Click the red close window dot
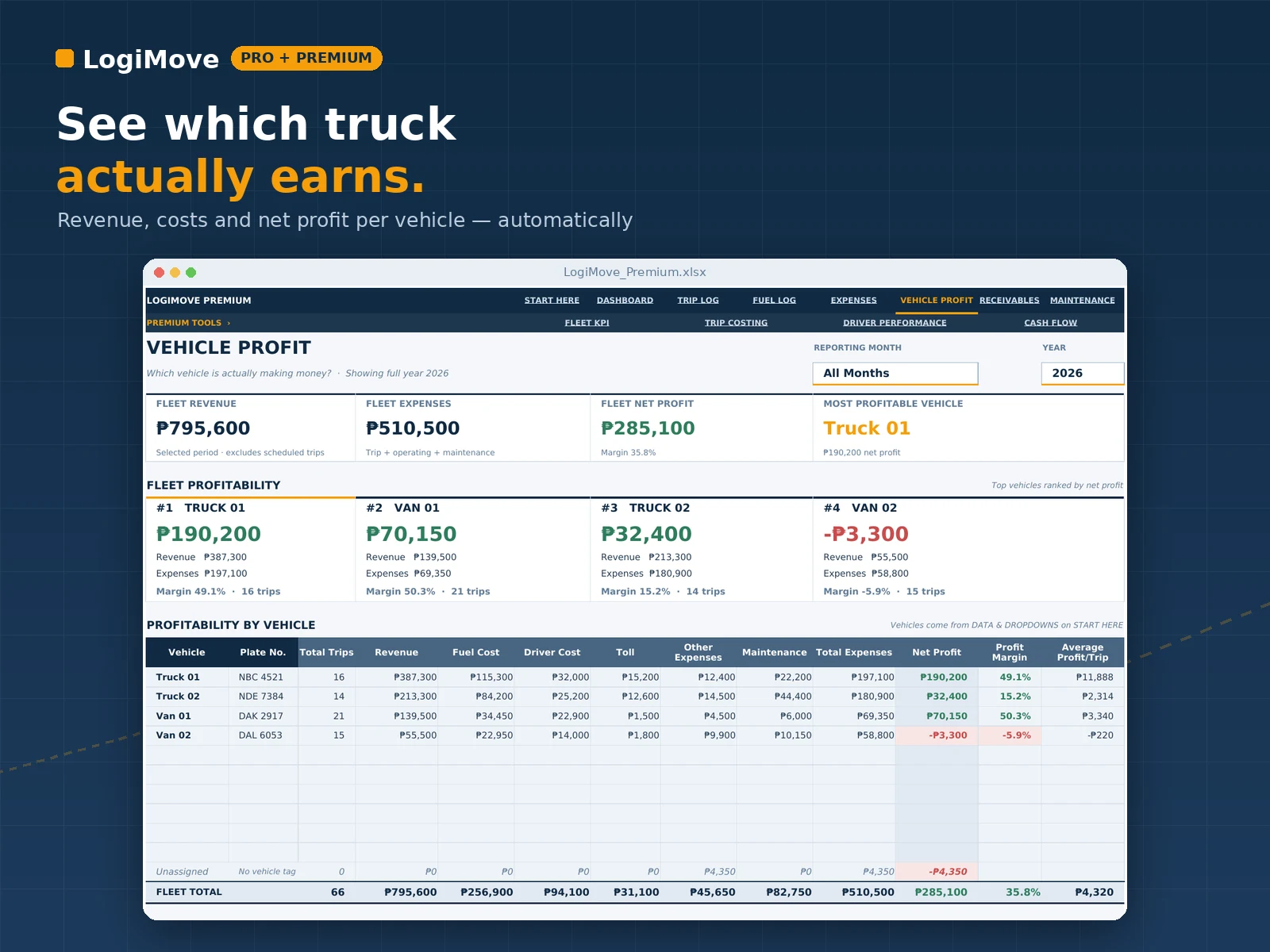The width and height of the screenshot is (1270, 952). point(159,272)
